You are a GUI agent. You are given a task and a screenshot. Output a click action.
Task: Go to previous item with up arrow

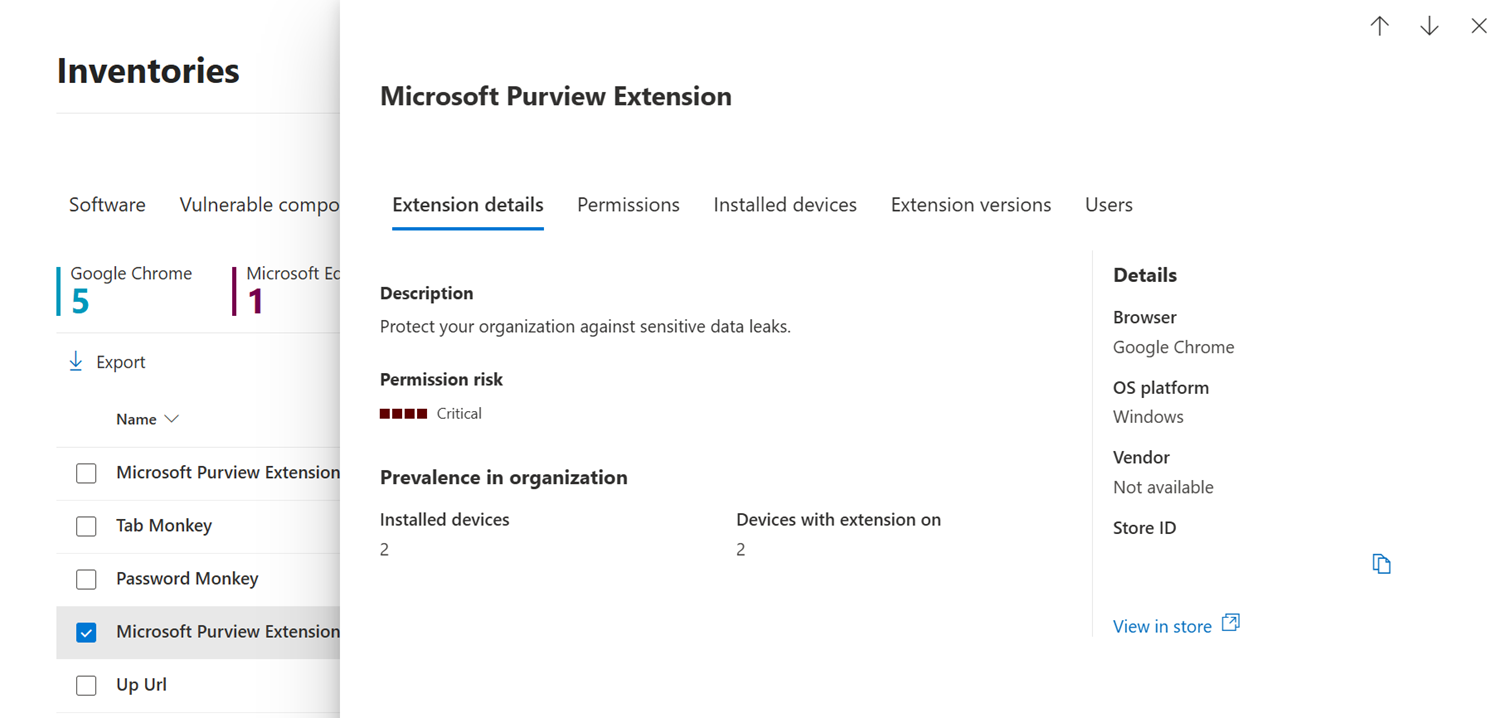tap(1380, 27)
